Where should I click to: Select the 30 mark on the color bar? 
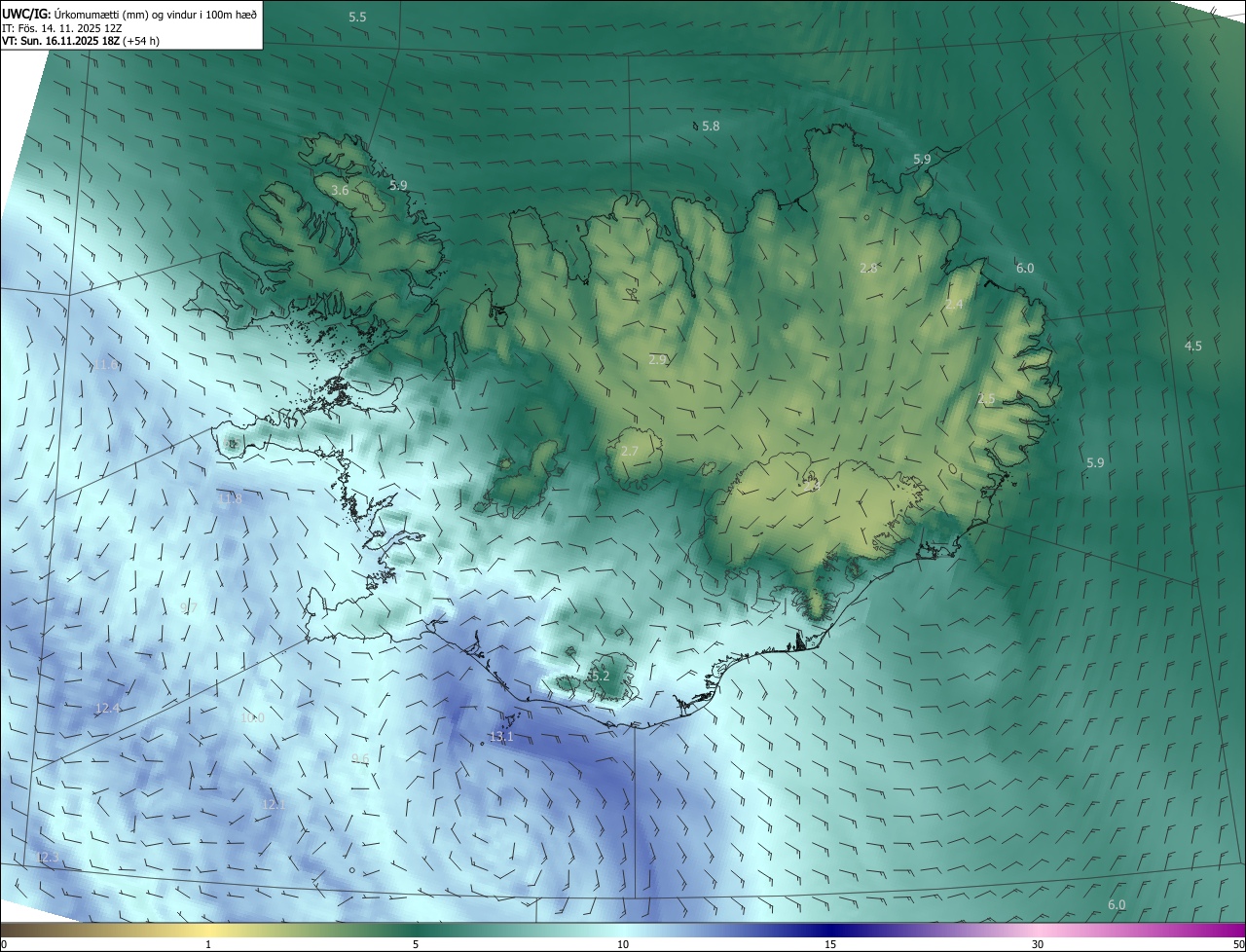tap(1038, 944)
